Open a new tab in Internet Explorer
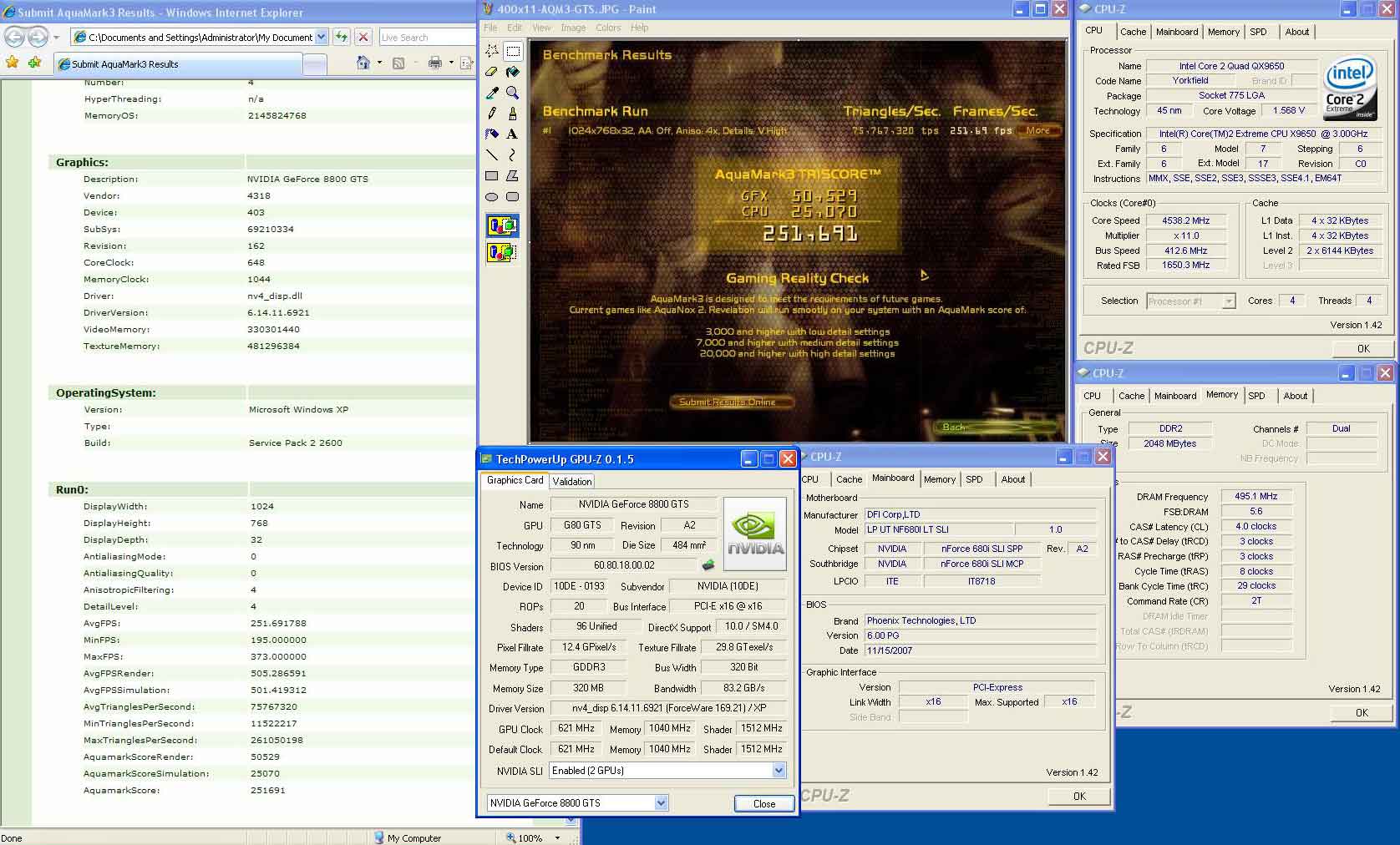The height and width of the screenshot is (845, 1400). [x=315, y=64]
